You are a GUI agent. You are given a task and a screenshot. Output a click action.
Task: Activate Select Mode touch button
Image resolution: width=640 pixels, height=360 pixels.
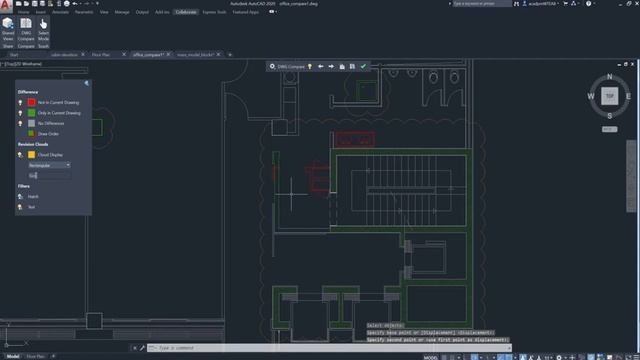[x=43, y=29]
